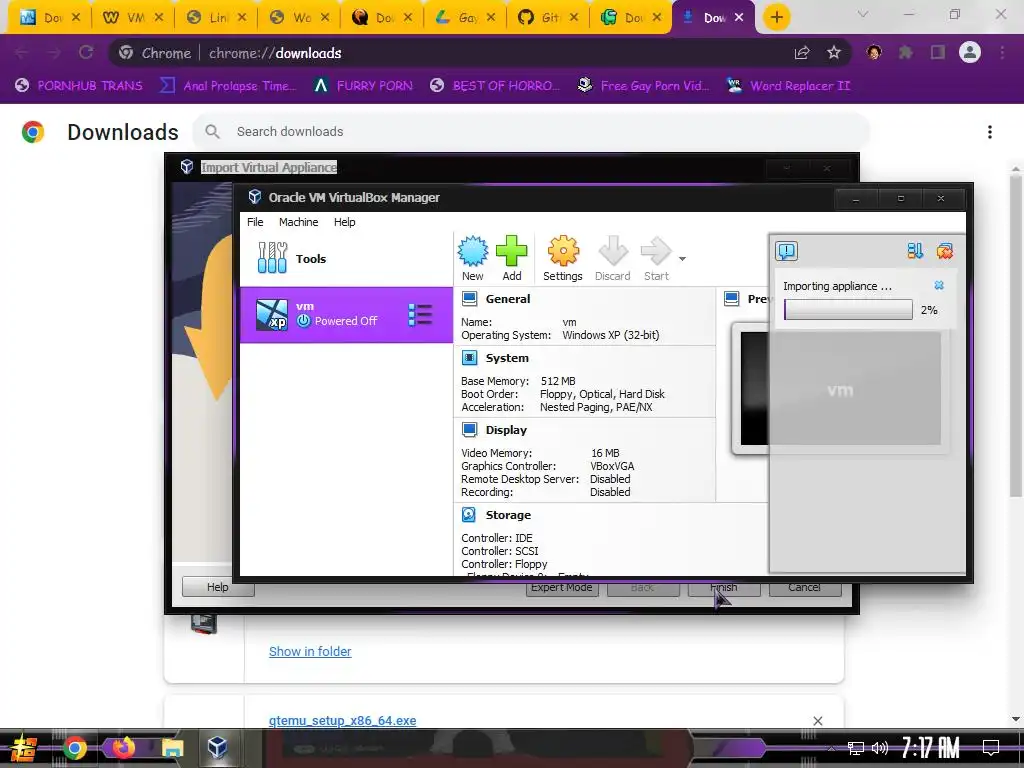Select the vm Windows XP machine entry
The width and height of the screenshot is (1024, 768).
point(346,315)
